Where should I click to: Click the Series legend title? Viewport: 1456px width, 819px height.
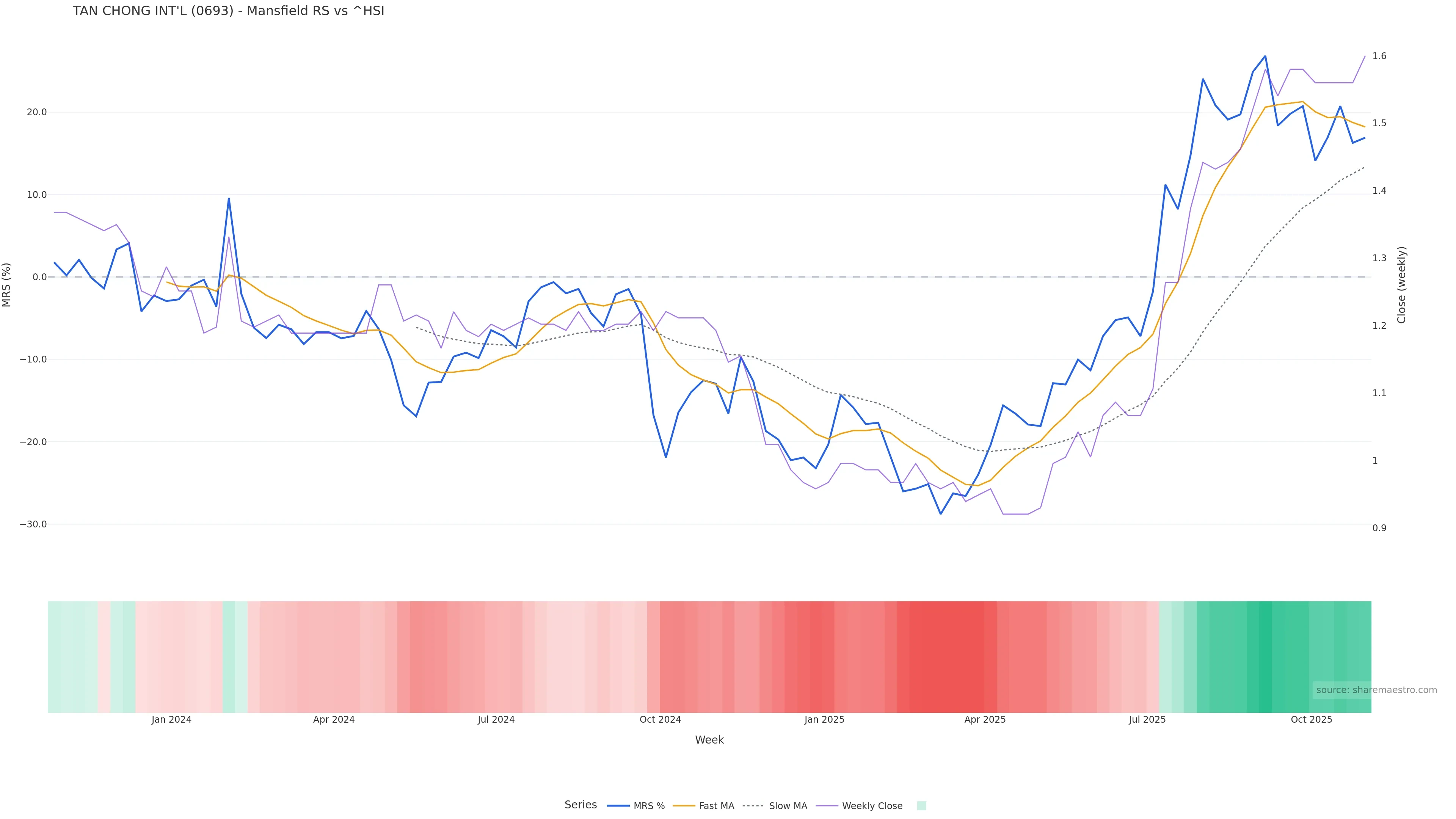pos(581,805)
